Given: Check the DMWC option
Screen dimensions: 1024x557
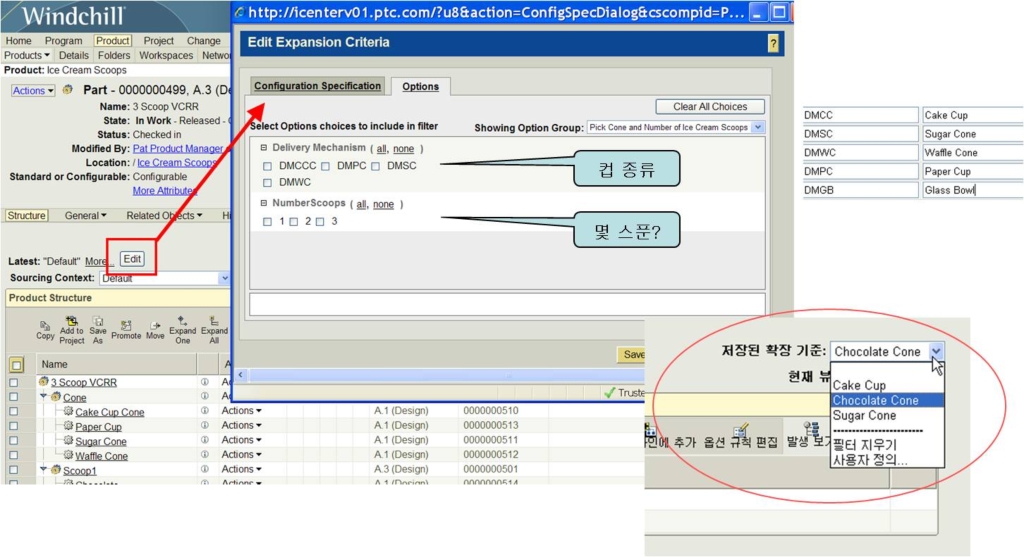Looking at the screenshot, I should [267, 183].
